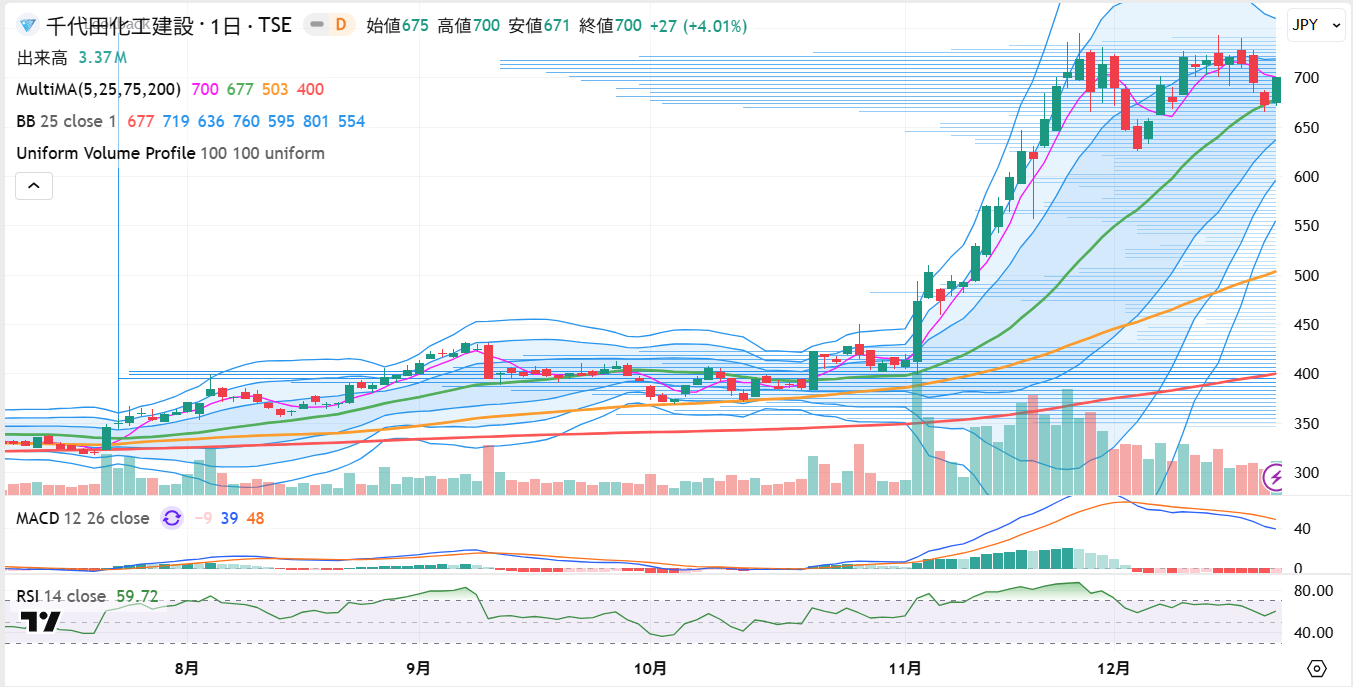Select the Uniform Volume Profile legend
Viewport: 1353px width, 687px height.
105,153
